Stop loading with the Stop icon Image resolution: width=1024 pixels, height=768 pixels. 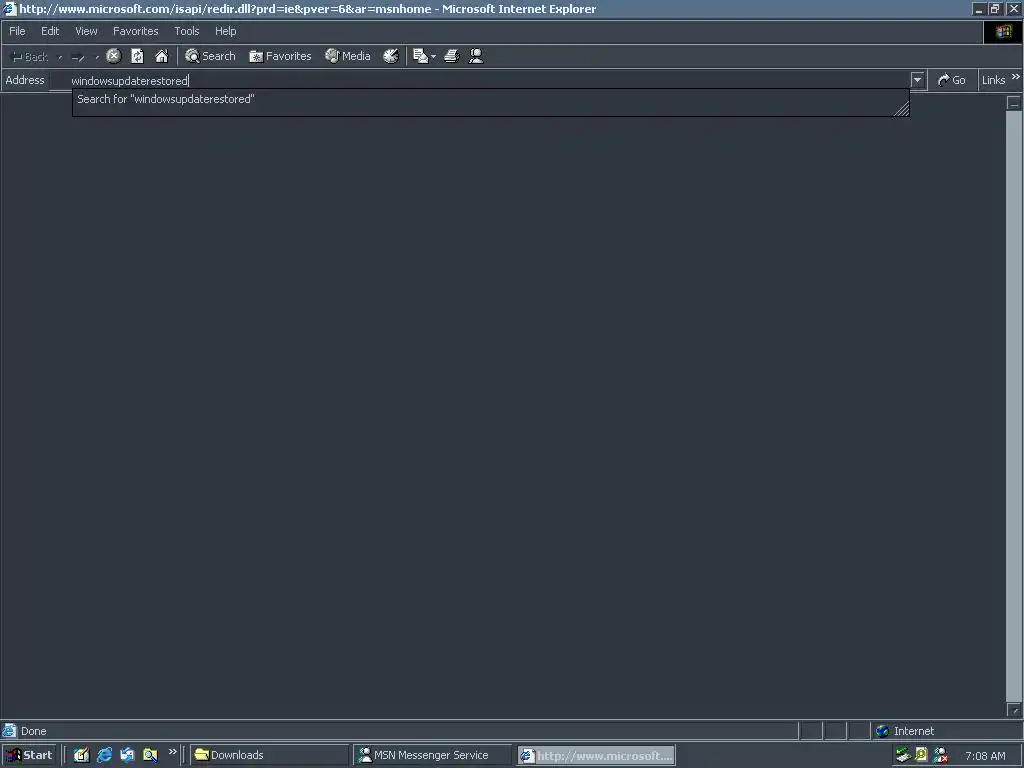[114, 56]
